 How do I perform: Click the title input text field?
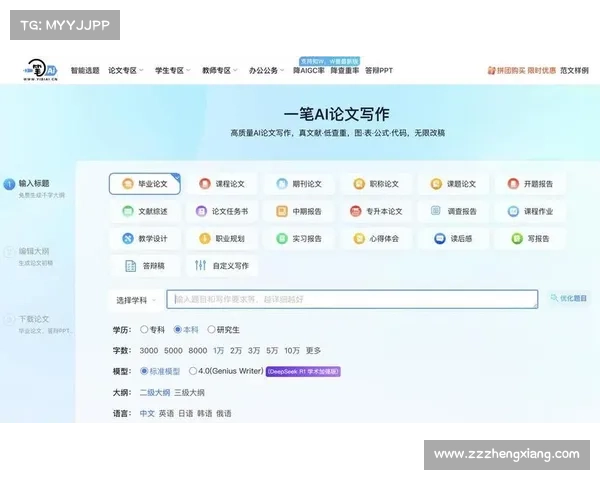point(350,299)
